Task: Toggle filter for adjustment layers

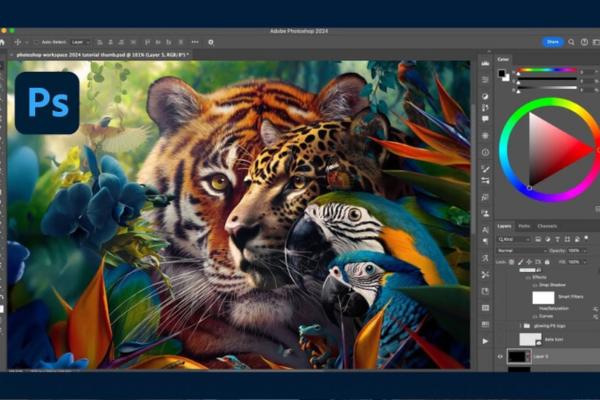Action: coord(548,239)
